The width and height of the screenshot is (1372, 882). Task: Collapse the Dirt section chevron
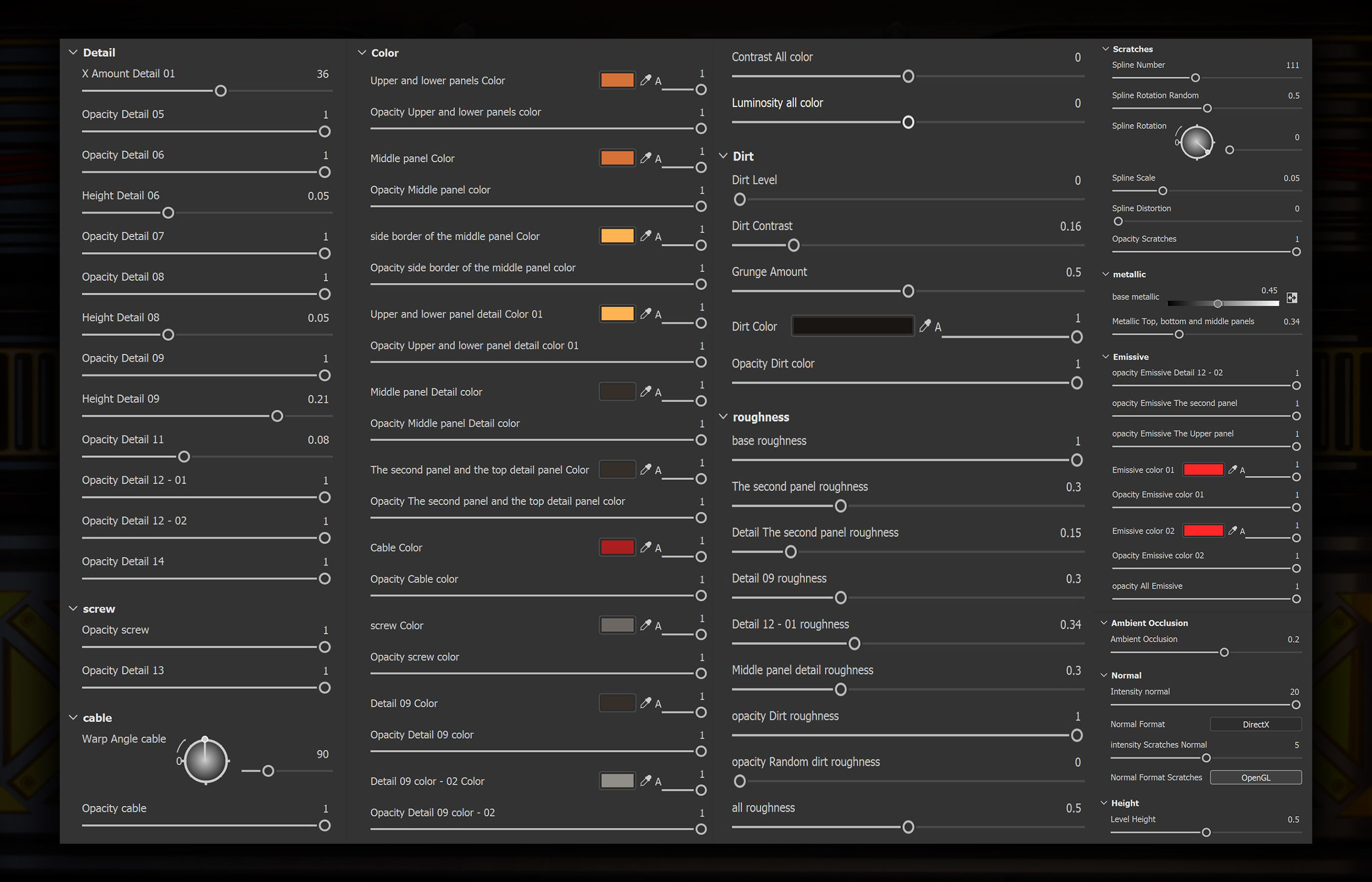[723, 156]
